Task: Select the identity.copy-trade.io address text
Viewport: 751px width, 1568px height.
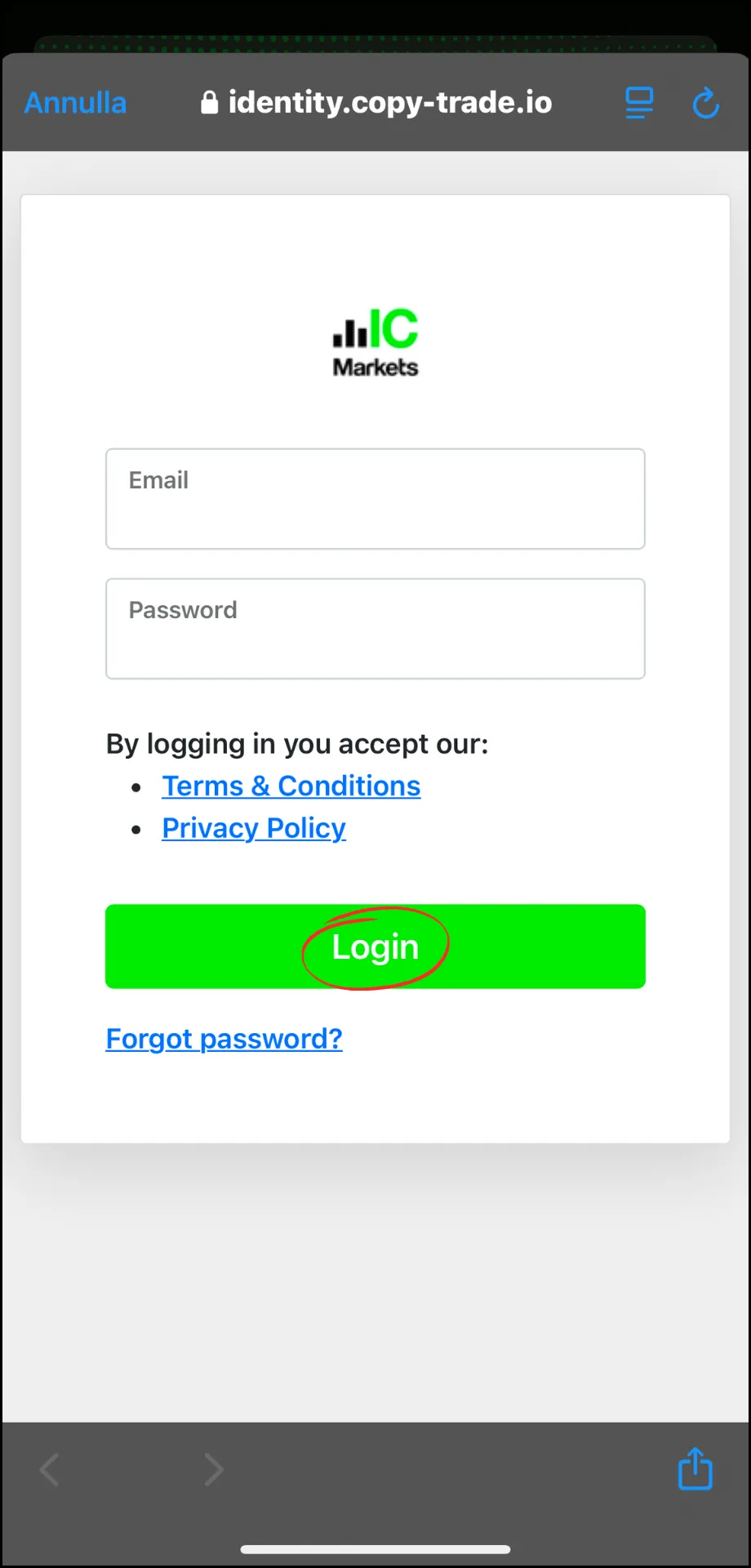Action: pos(390,102)
